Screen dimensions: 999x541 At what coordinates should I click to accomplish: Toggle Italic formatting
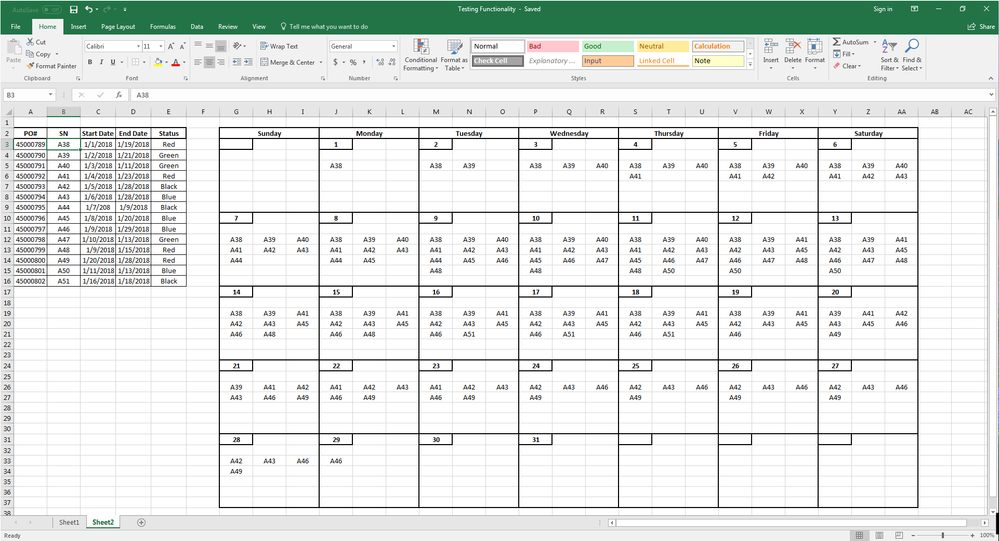(x=101, y=62)
